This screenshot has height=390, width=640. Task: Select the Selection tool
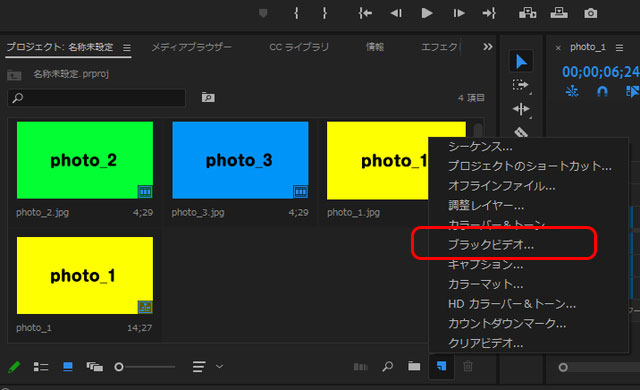(521, 62)
